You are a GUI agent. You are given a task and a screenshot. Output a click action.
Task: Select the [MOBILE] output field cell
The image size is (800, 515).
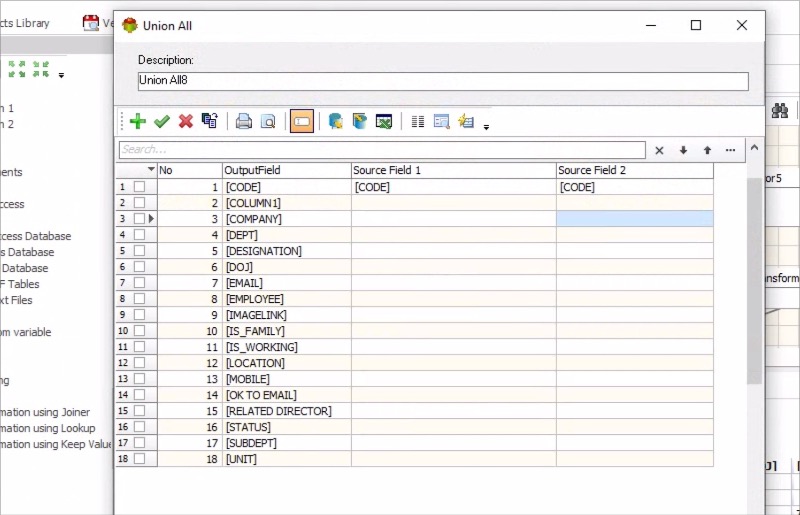pyautogui.click(x=287, y=379)
